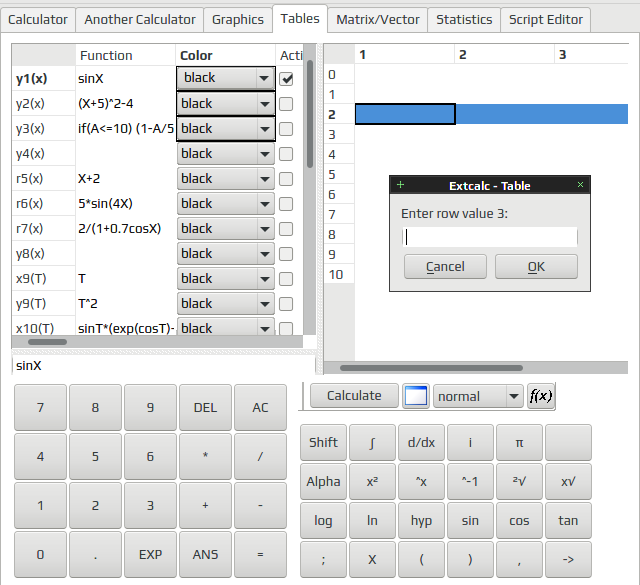Viewport: 640px width, 585px height.
Task: Click the close parenthesis key
Action: [470, 559]
